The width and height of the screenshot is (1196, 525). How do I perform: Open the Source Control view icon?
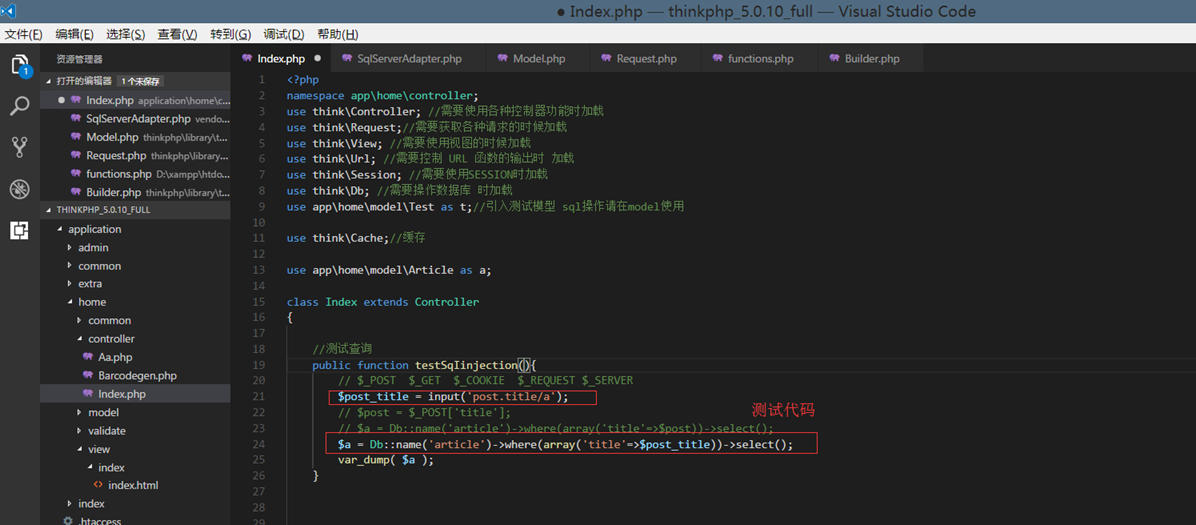20,147
